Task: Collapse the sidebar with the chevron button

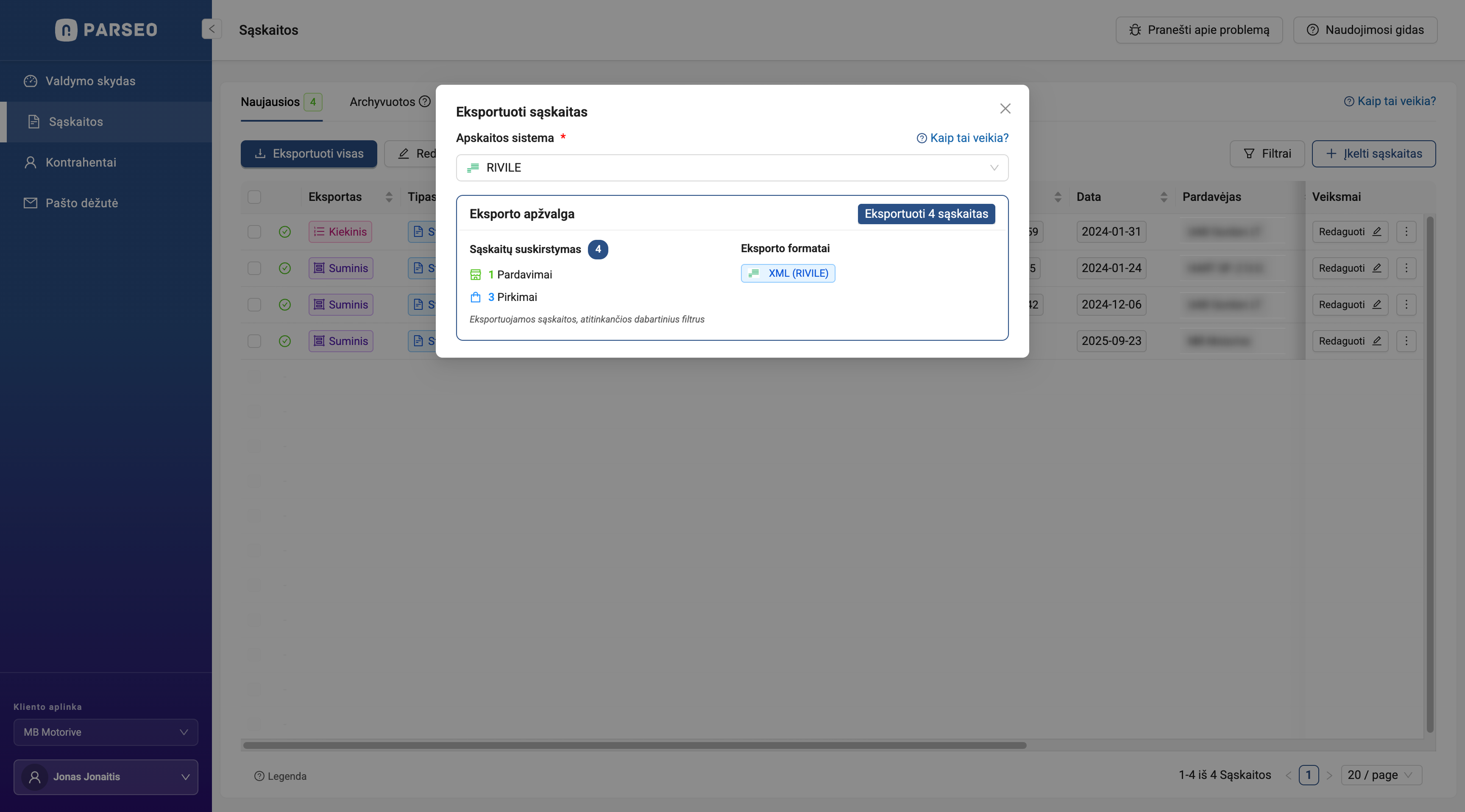Action: 211,29
